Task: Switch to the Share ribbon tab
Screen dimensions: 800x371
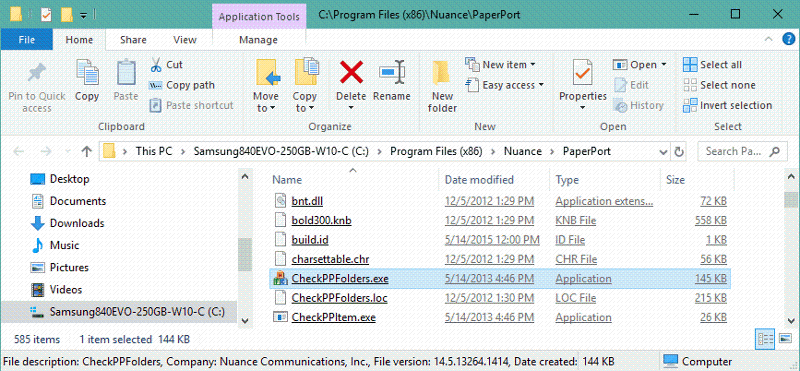Action: click(133, 40)
